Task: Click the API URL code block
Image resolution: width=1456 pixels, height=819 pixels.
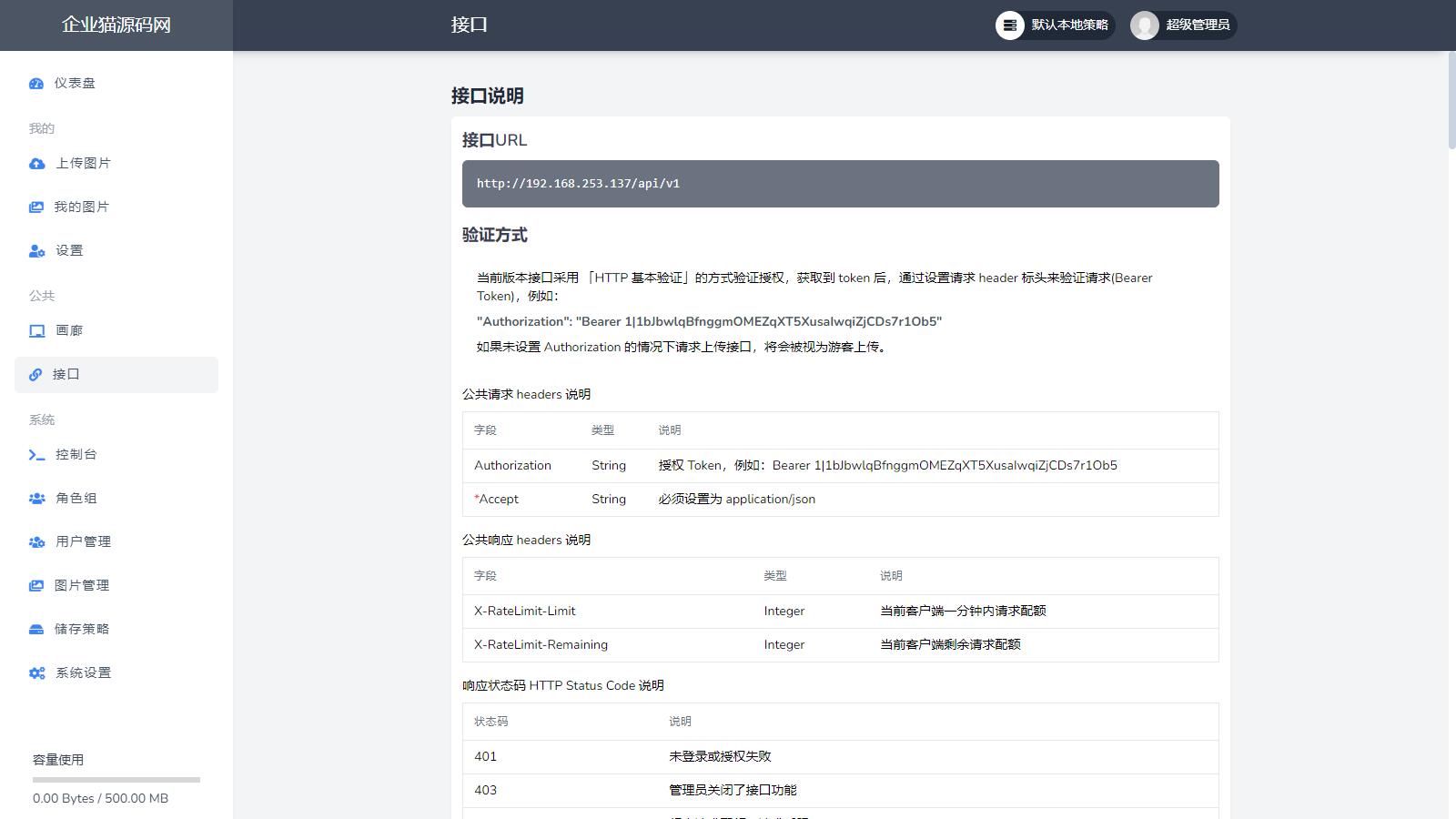Action: pos(840,184)
